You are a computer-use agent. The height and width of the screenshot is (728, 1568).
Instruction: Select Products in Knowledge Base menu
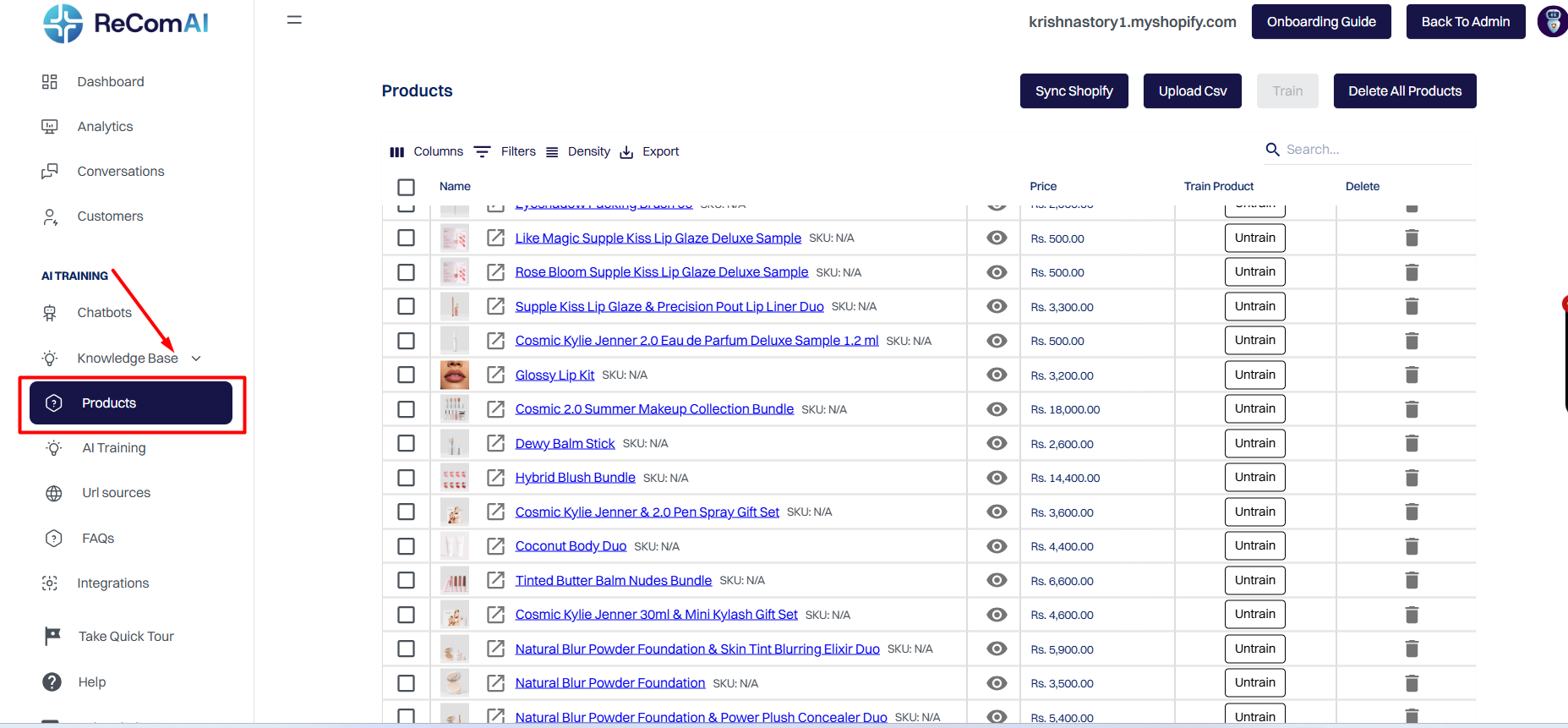click(x=131, y=403)
